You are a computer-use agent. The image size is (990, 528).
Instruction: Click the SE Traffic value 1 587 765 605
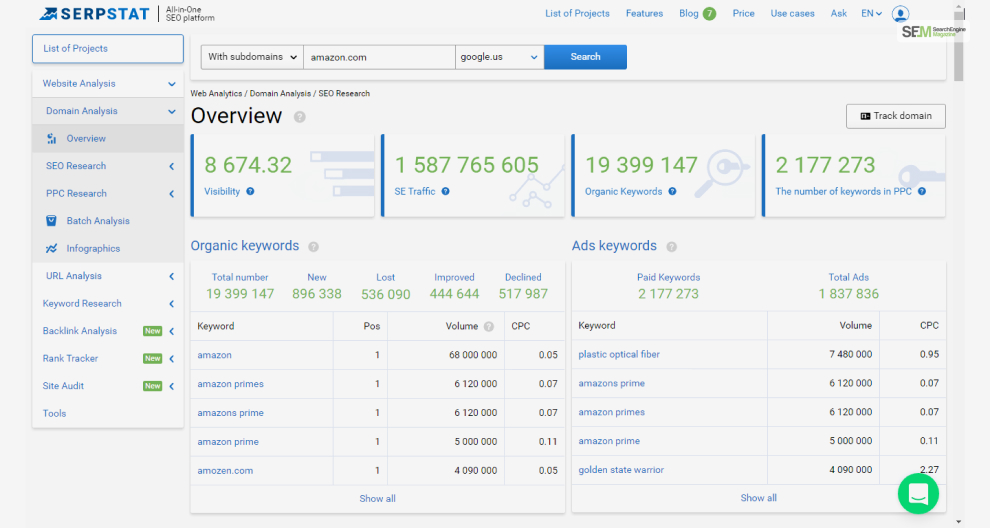467,165
